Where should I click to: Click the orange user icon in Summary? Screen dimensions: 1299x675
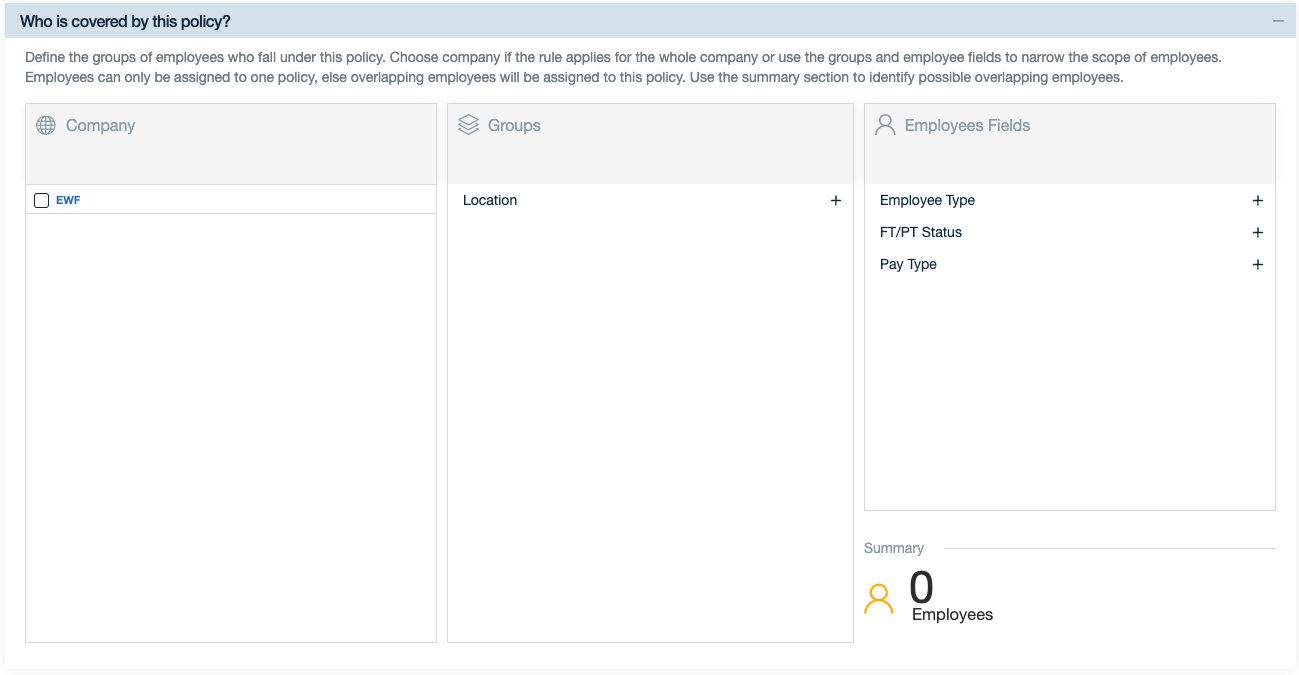[x=879, y=598]
